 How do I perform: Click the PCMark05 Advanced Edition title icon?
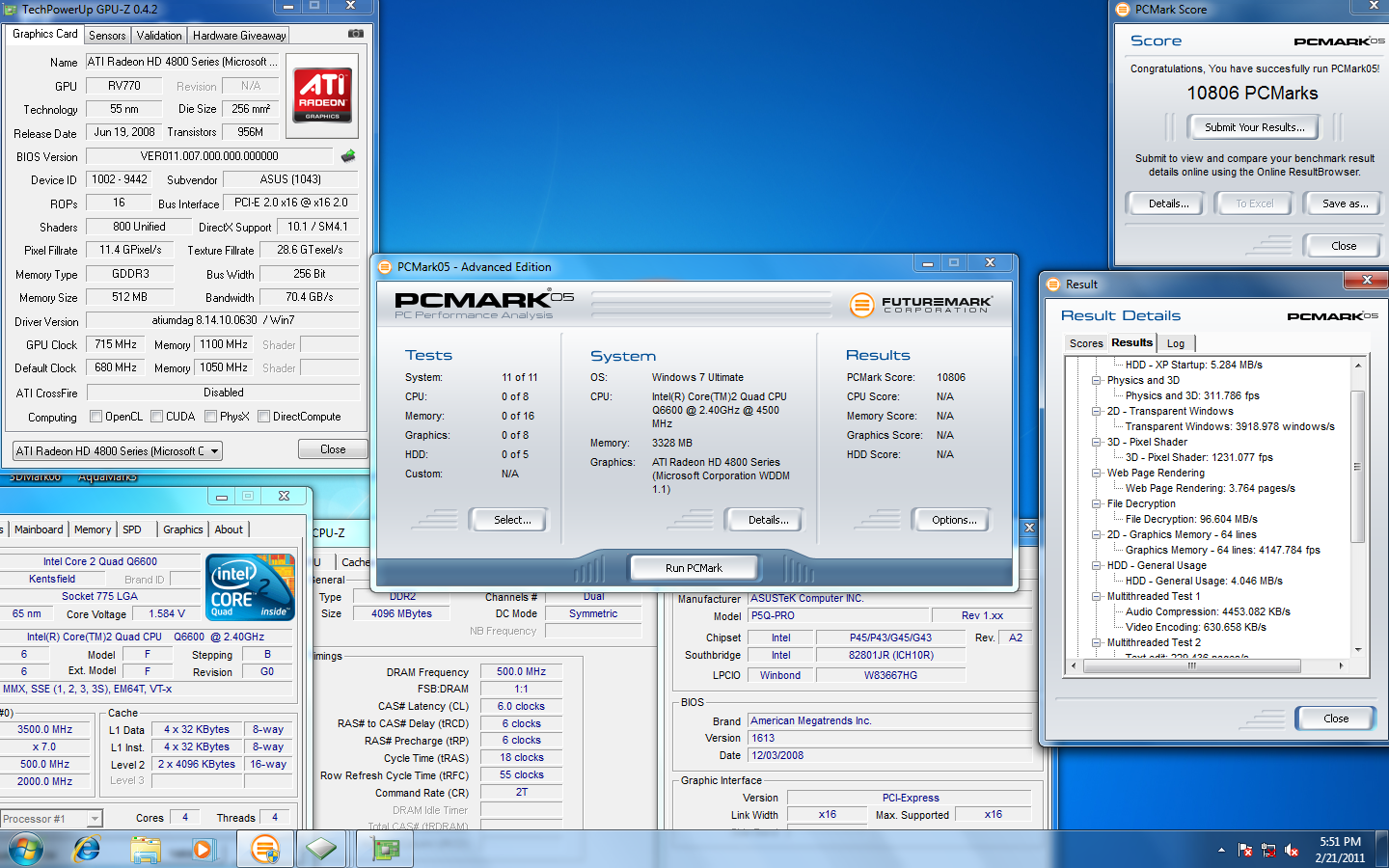click(x=385, y=267)
